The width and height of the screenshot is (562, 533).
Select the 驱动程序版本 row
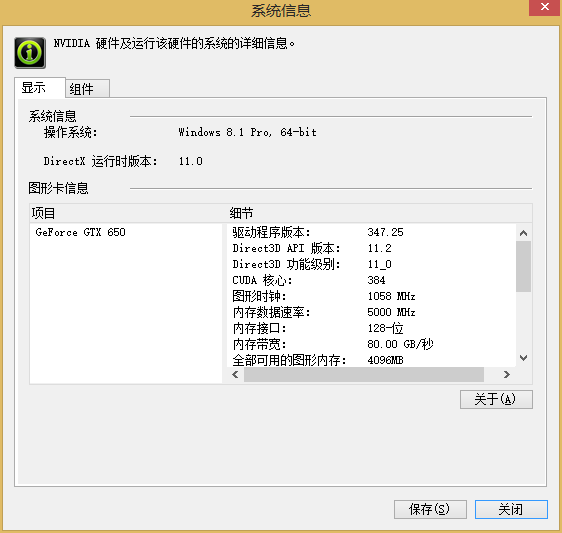[x=371, y=232]
